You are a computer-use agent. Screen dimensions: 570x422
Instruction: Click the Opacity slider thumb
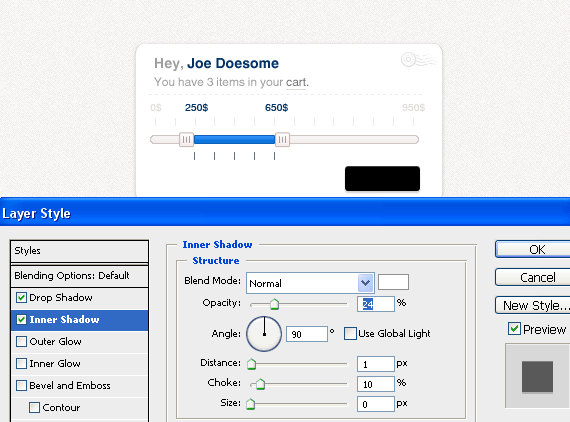click(x=274, y=304)
